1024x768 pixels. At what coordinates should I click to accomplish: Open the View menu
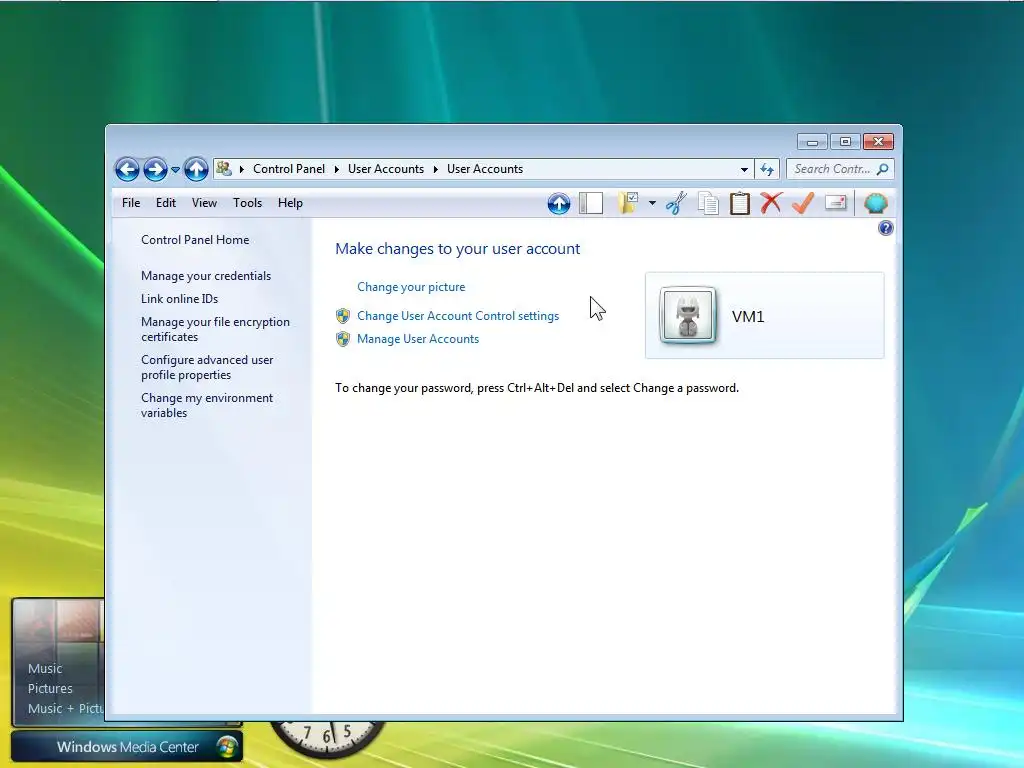tap(204, 203)
